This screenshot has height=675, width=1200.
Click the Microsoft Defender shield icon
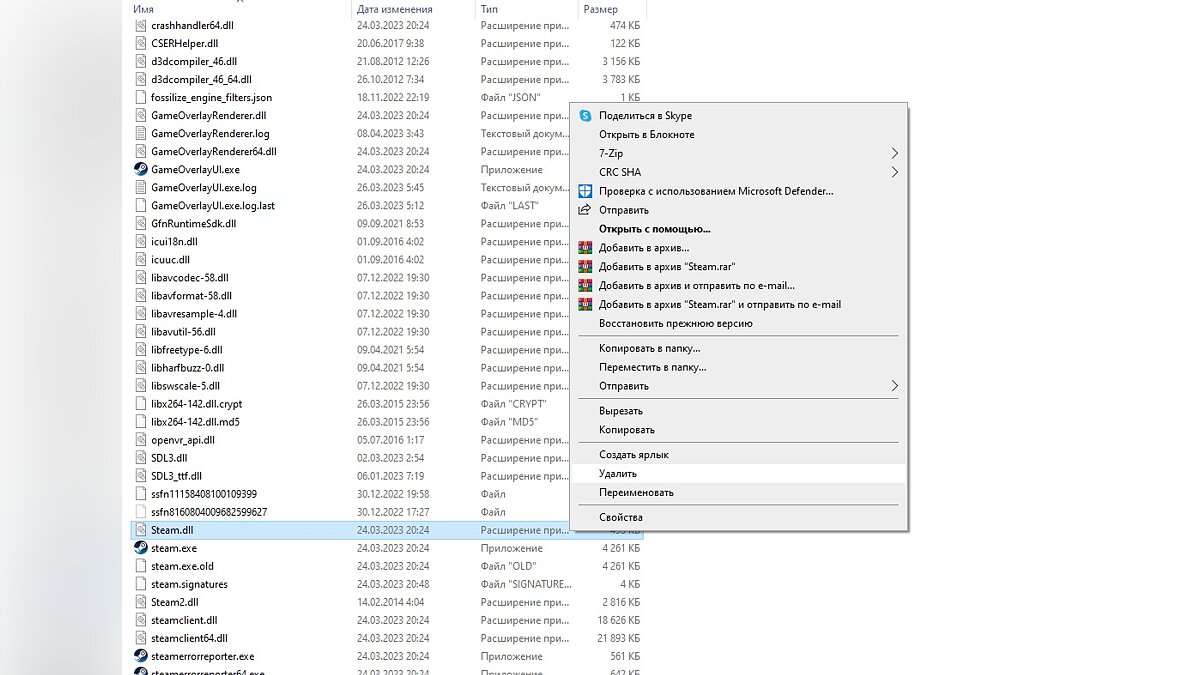[585, 191]
